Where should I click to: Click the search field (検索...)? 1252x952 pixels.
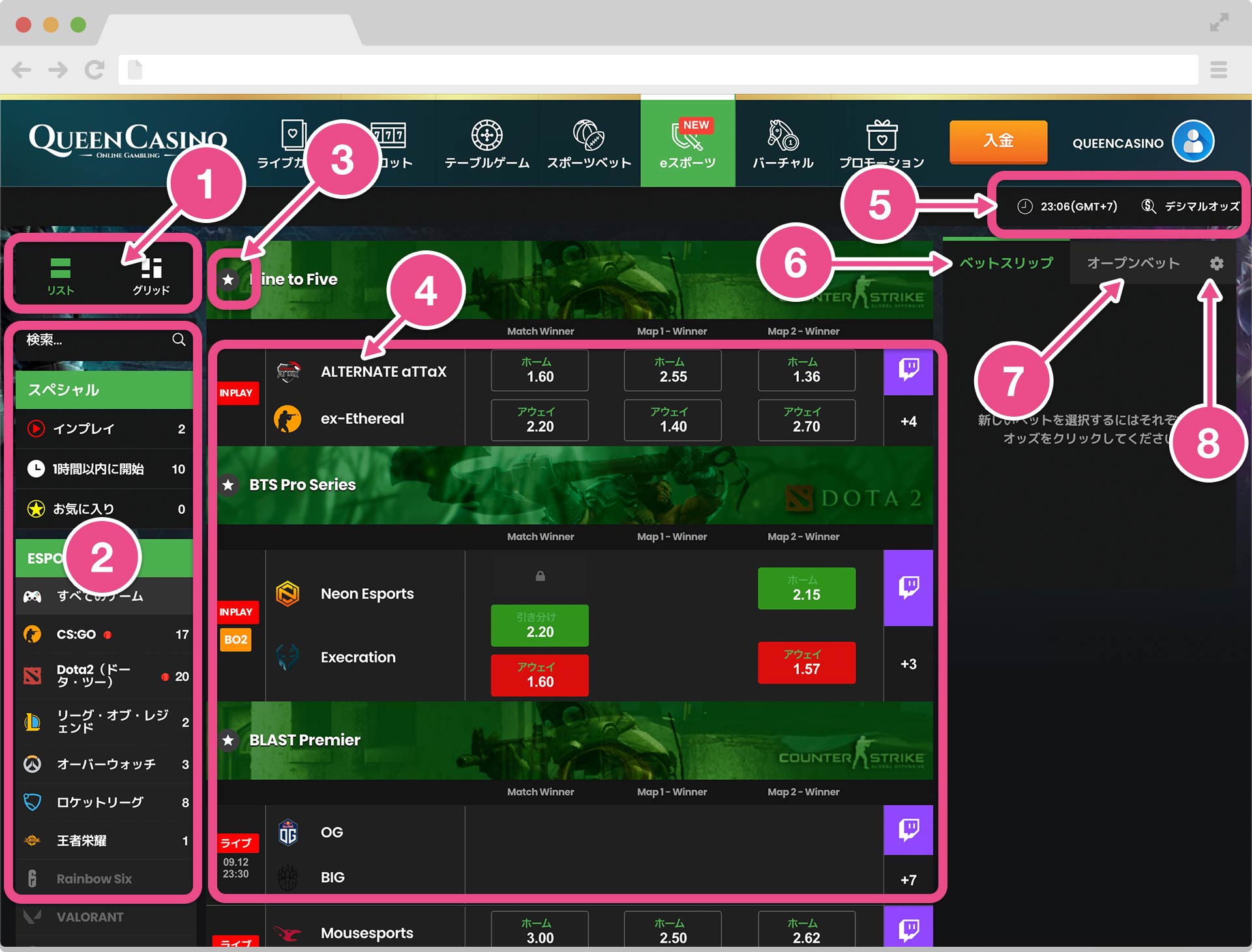[104, 340]
